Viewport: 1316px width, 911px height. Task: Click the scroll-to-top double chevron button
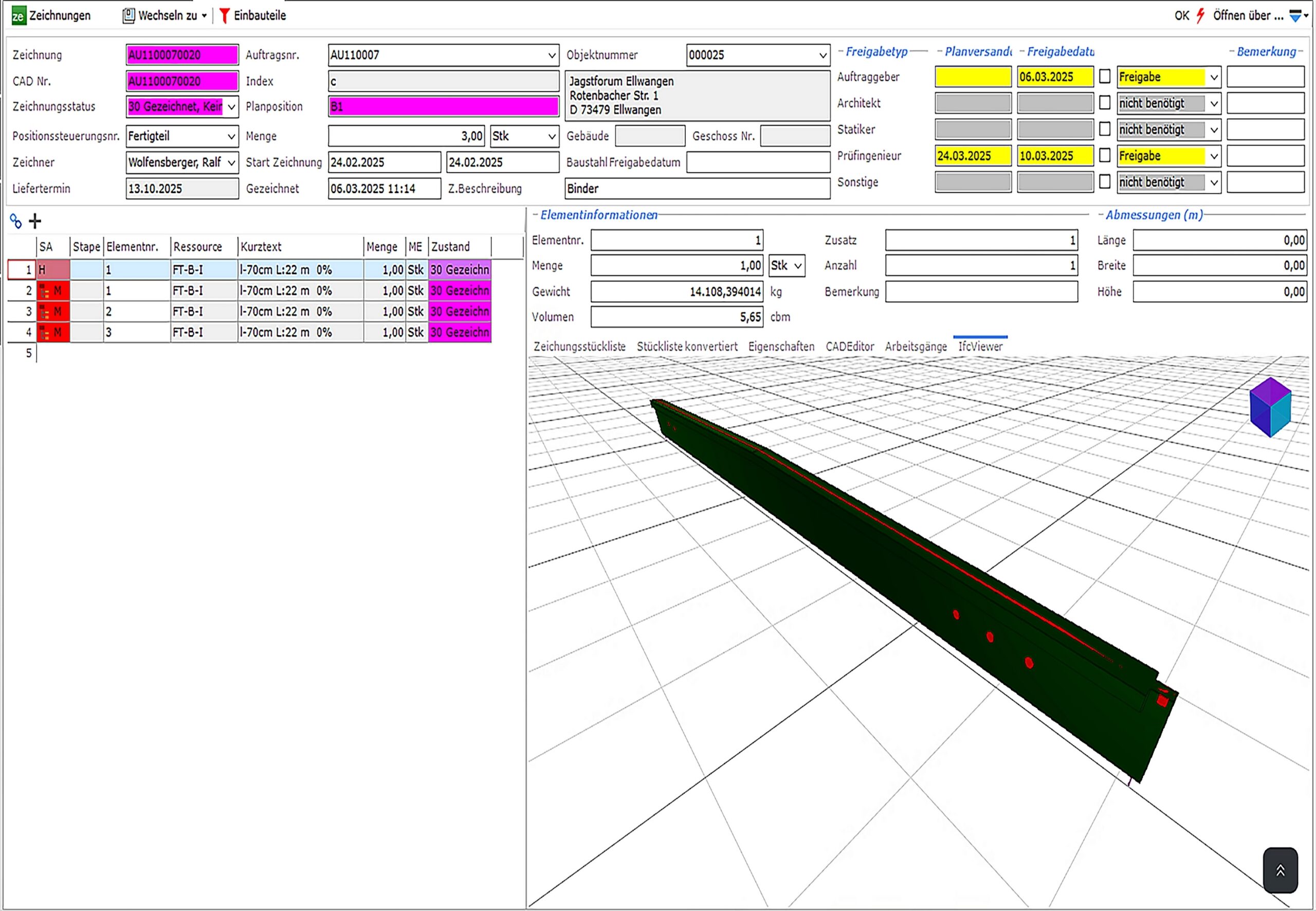click(x=1280, y=870)
